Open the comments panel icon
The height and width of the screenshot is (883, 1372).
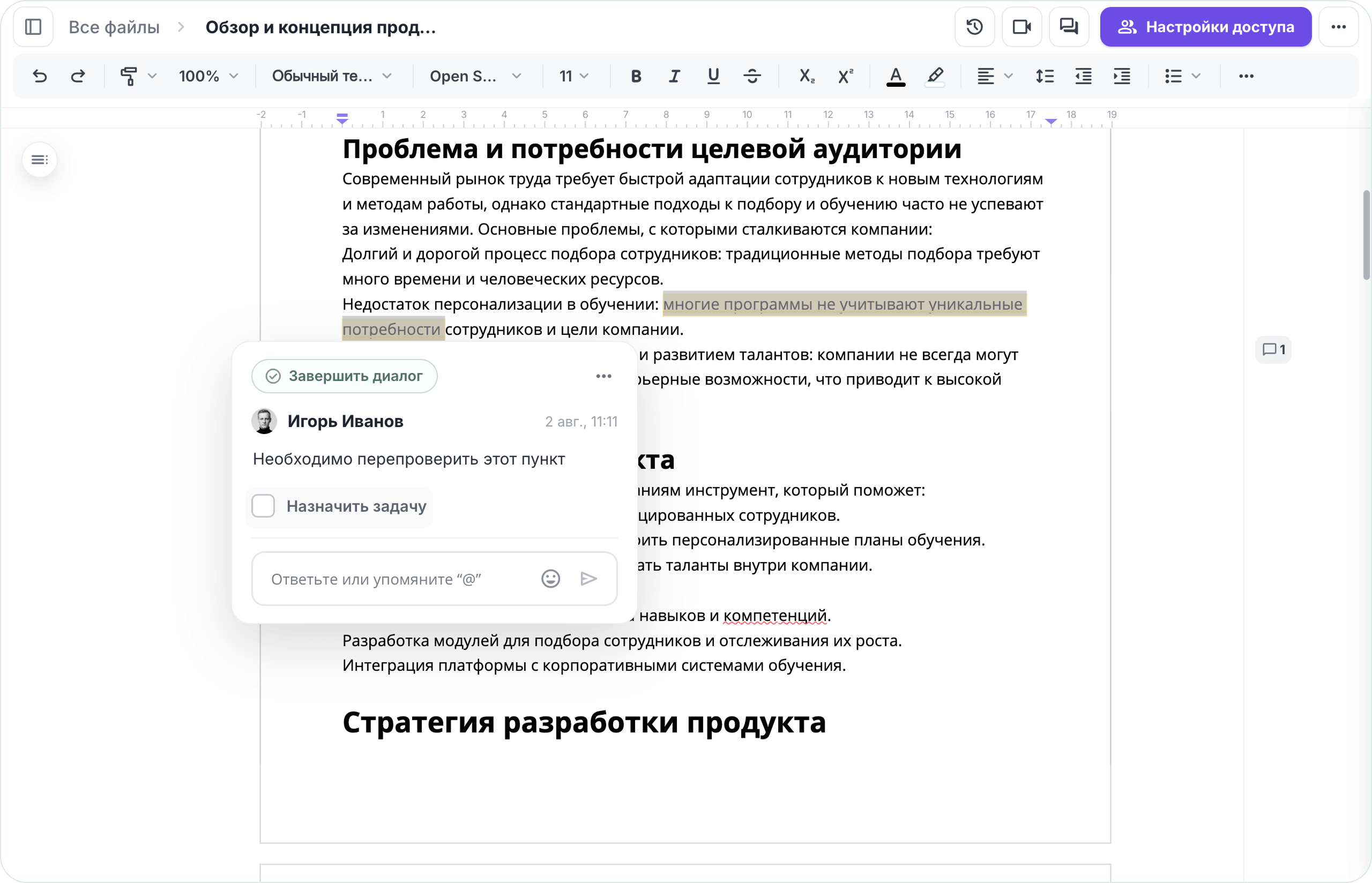pyautogui.click(x=1069, y=27)
